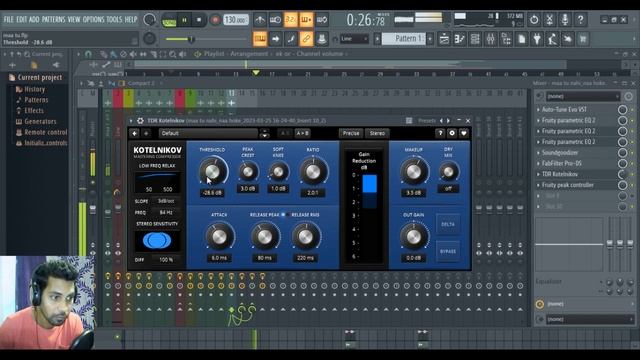Open Fruity peak controller slot menu arrow

[x=538, y=185]
